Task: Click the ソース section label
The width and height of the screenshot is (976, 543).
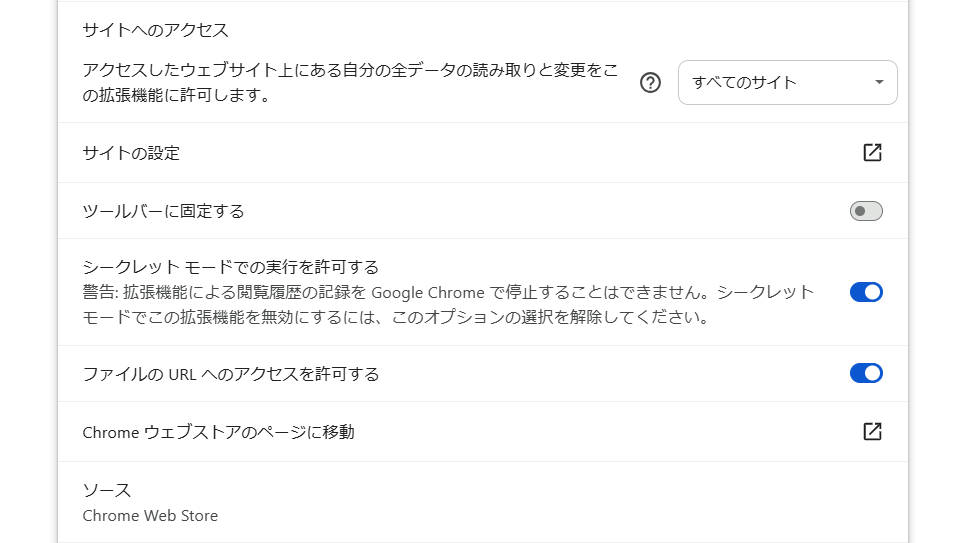Action: pyautogui.click(x=107, y=490)
